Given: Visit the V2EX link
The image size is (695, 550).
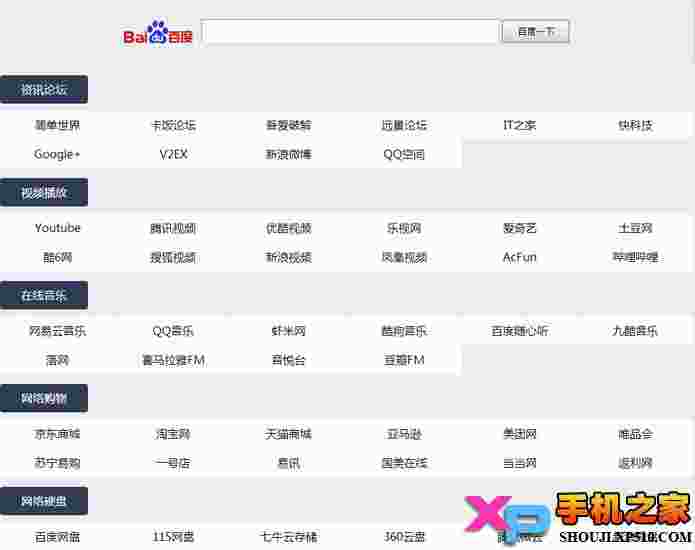Looking at the screenshot, I should (x=173, y=154).
